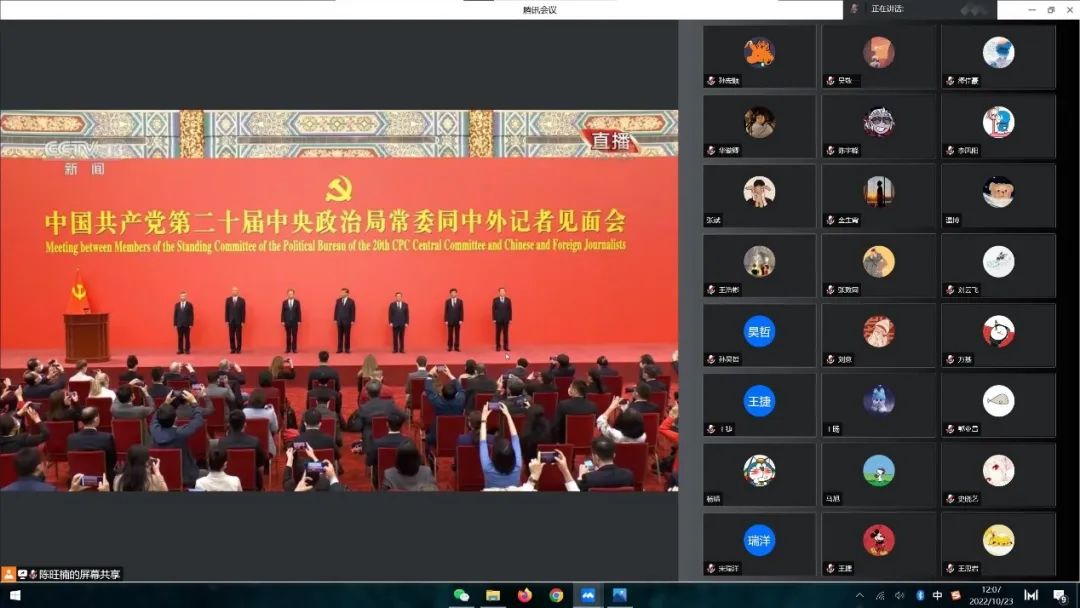
Task: Open File Explorer in the taskbar
Action: pyautogui.click(x=493, y=595)
